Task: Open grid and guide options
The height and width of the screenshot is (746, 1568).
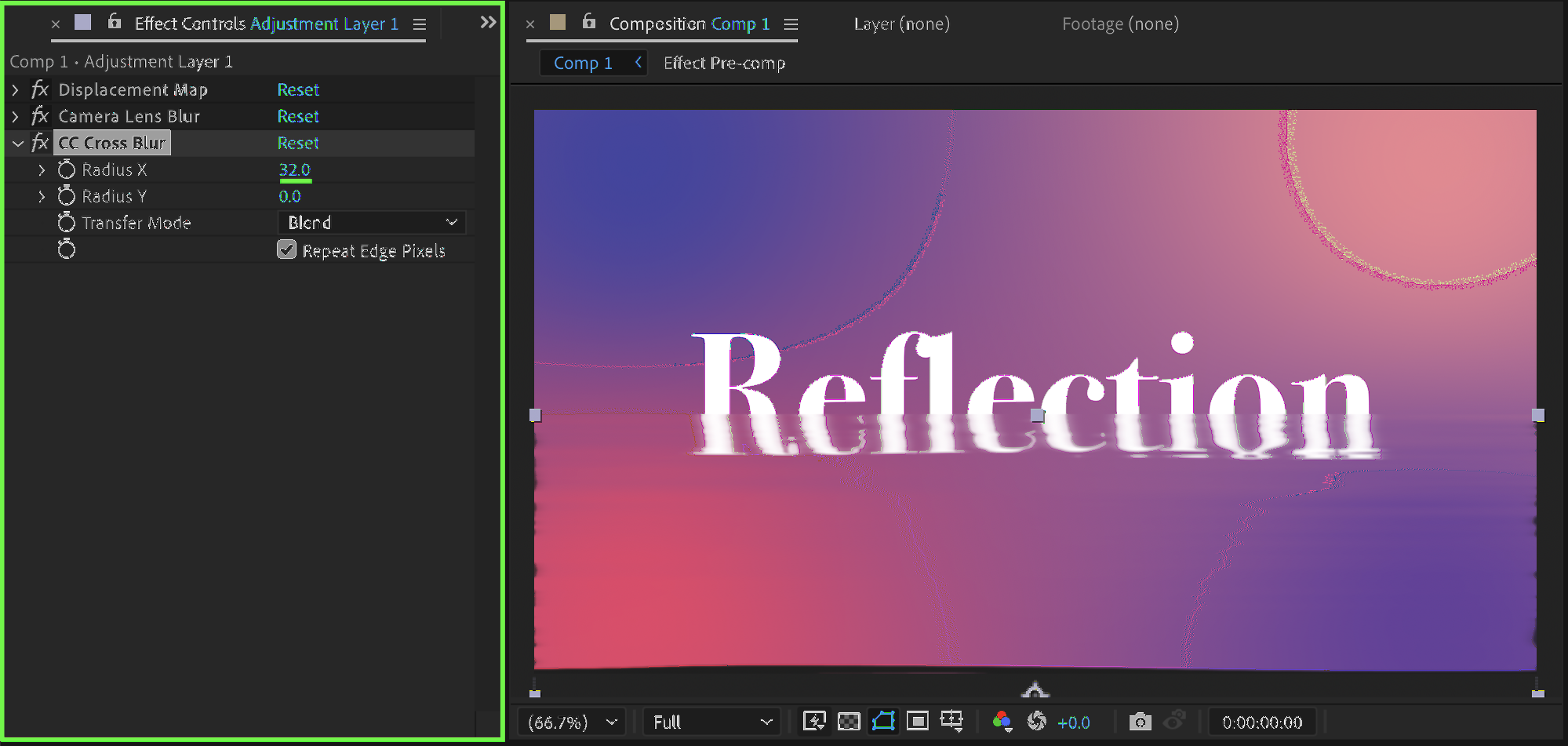Action: [951, 721]
